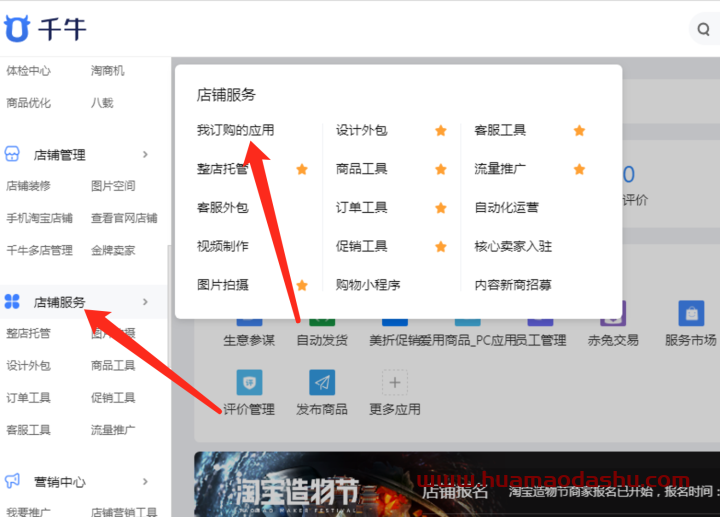Select 核心卖家入驻 in popup menu
This screenshot has width=720, height=517.
513,246
